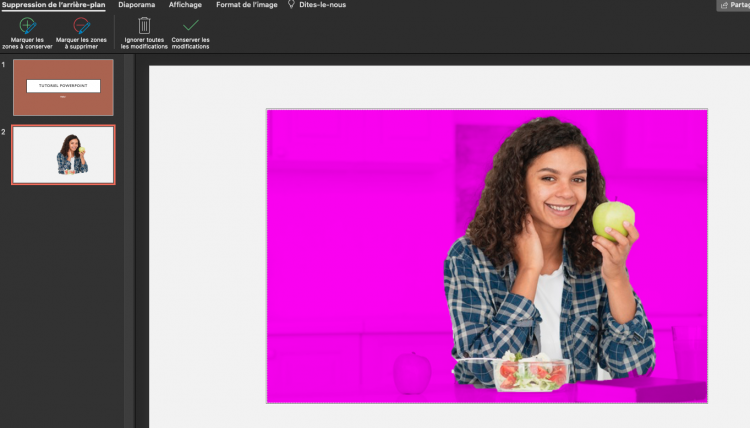This screenshot has height=428, width=750.
Task: Open the Affichage tab
Action: (x=185, y=5)
